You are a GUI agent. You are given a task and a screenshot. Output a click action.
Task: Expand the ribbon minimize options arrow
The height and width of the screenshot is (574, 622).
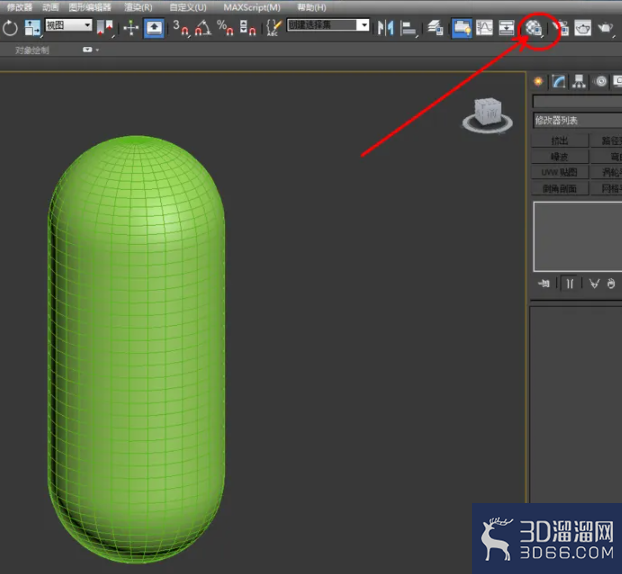point(98,50)
